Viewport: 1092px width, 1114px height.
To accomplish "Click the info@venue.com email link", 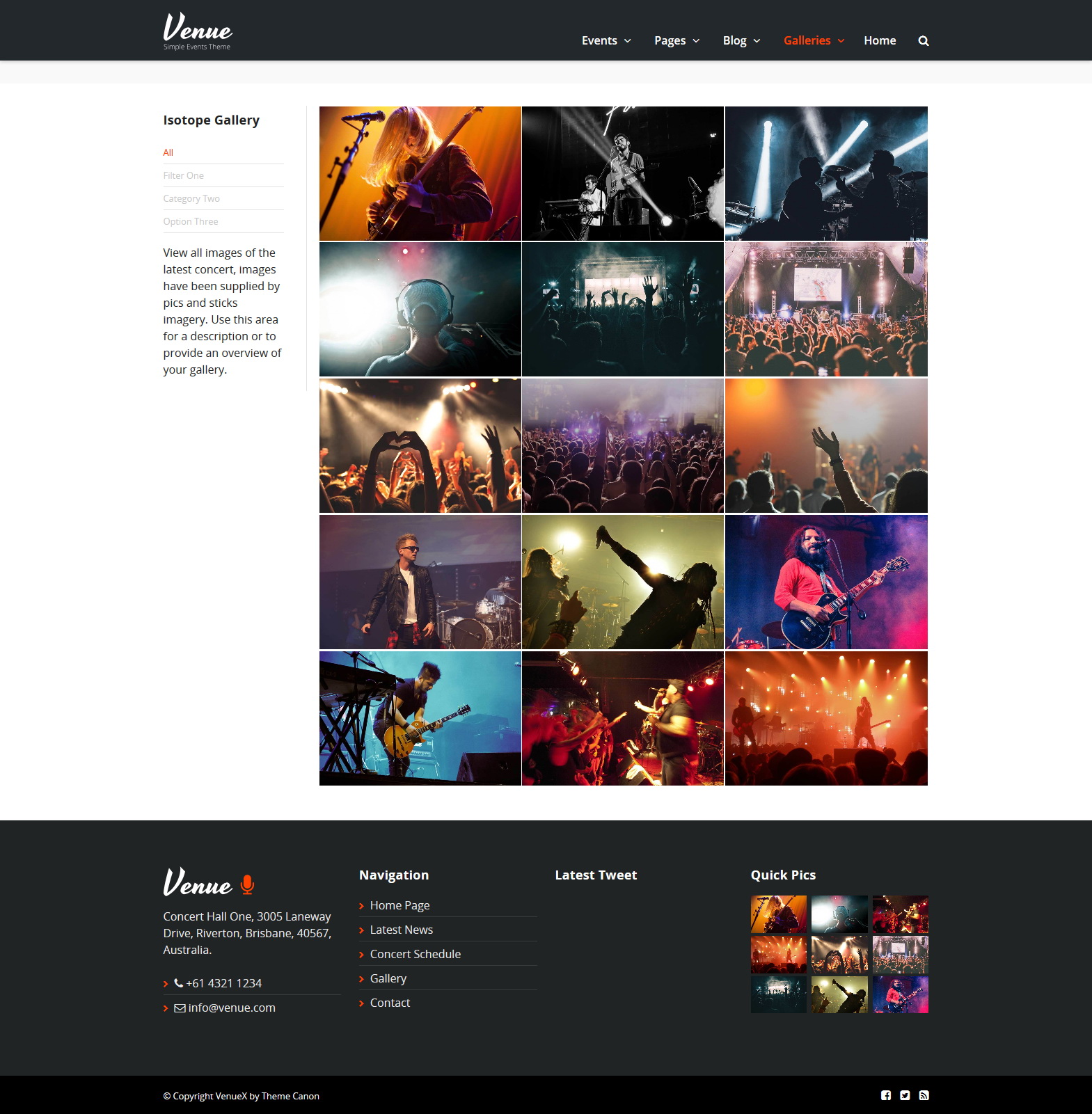I will (x=232, y=1008).
